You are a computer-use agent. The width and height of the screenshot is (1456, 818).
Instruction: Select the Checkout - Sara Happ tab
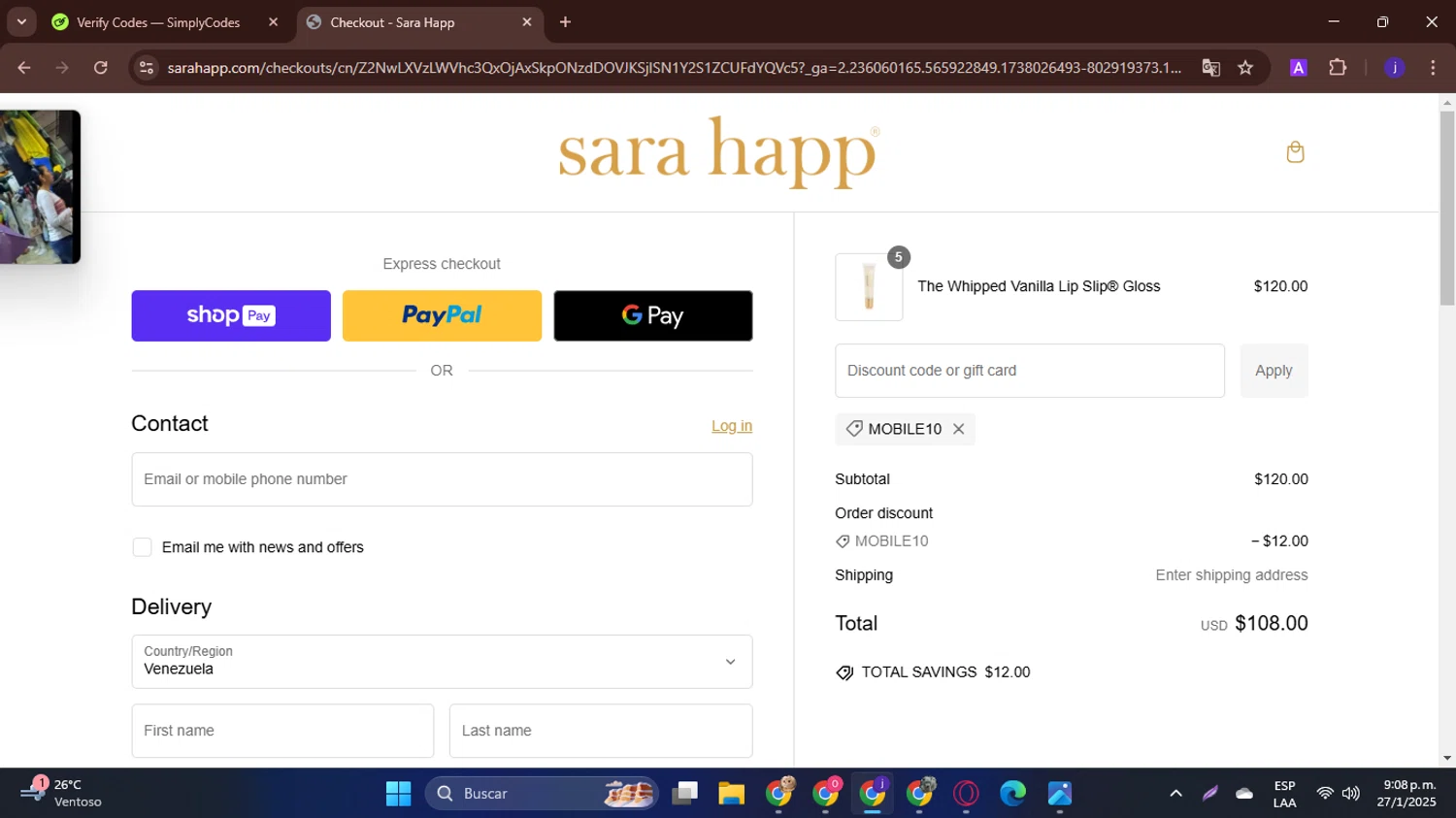click(392, 22)
